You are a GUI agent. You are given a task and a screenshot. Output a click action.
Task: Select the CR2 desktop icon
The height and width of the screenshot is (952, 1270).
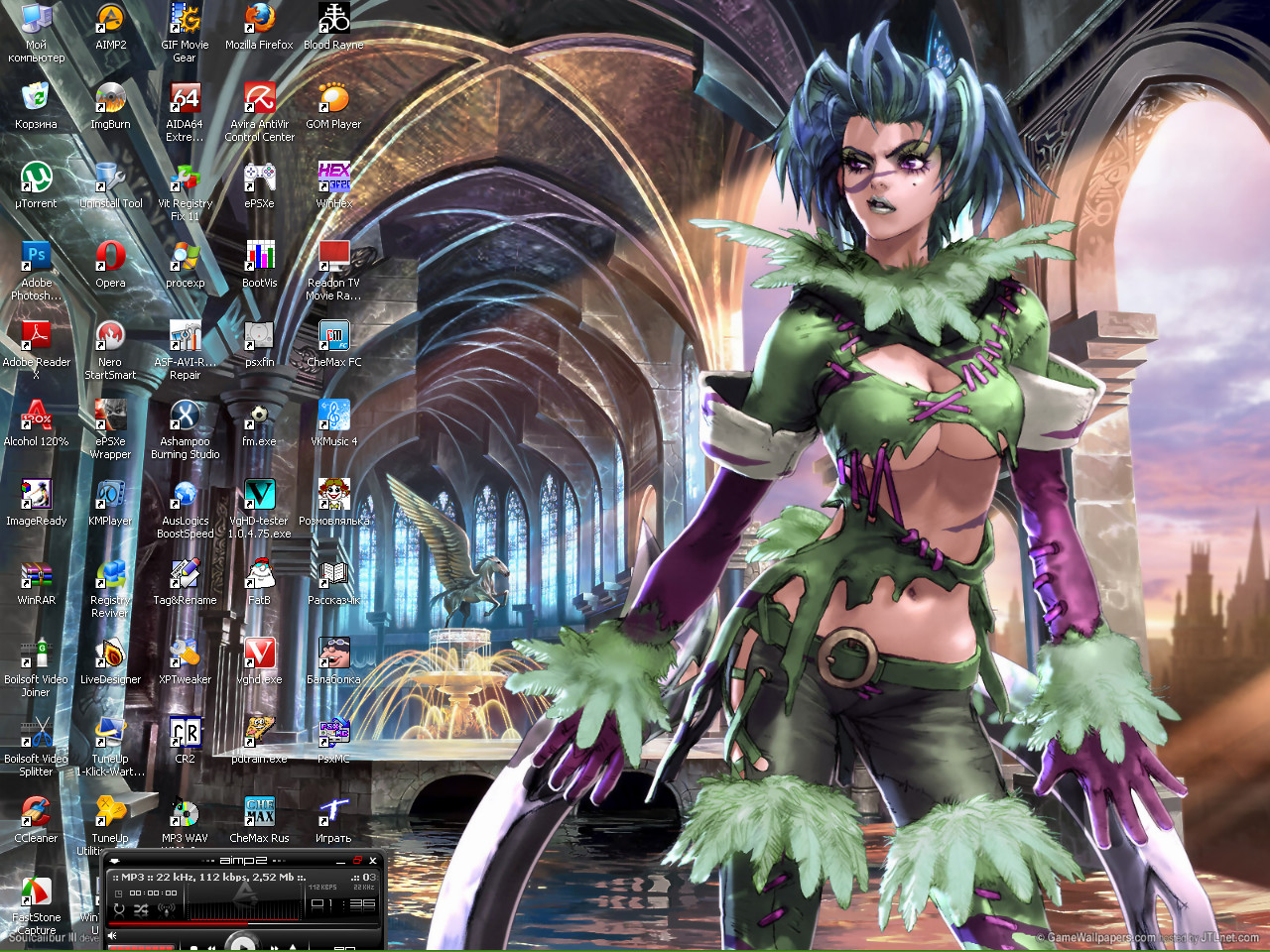point(185,733)
